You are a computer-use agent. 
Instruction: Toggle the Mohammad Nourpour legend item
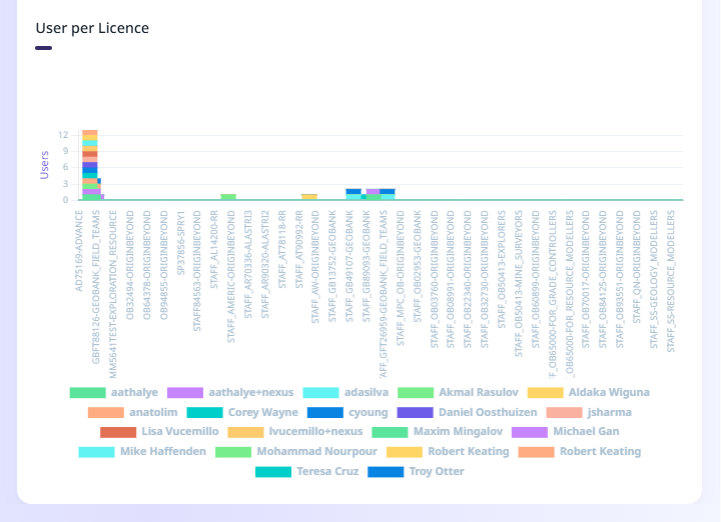coord(296,452)
